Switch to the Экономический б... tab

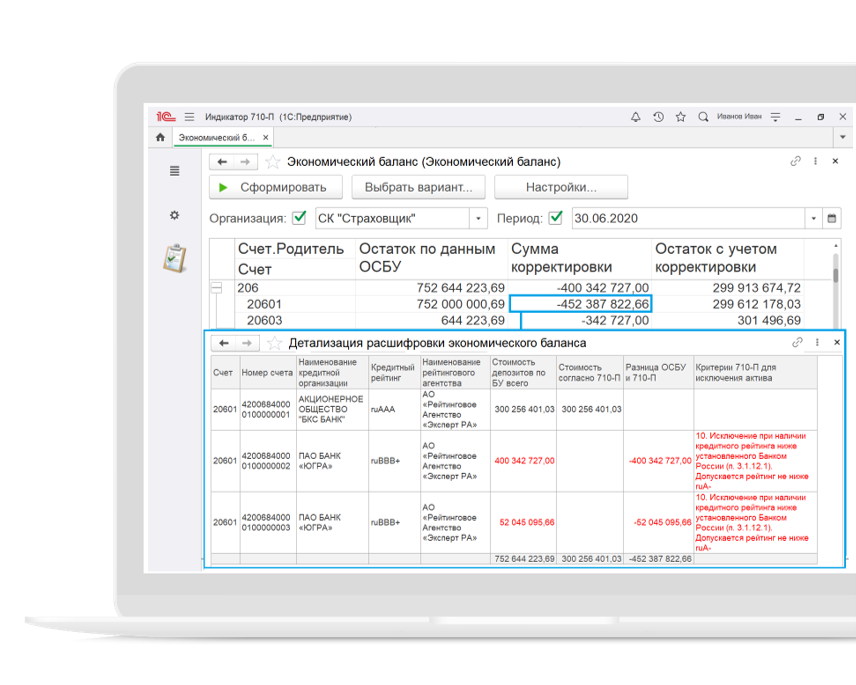point(217,138)
